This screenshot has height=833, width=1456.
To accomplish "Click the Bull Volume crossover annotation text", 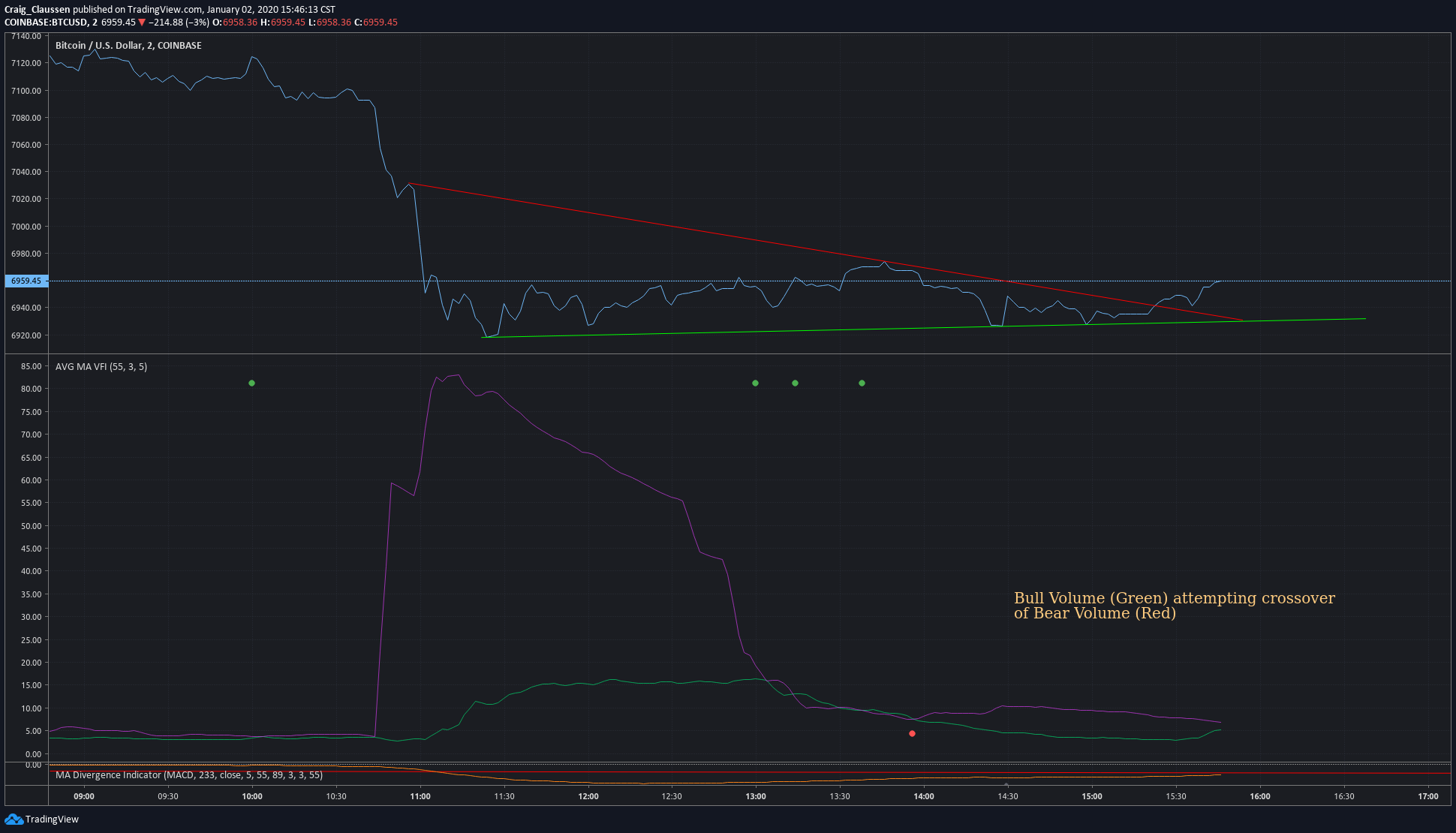I will (1175, 606).
